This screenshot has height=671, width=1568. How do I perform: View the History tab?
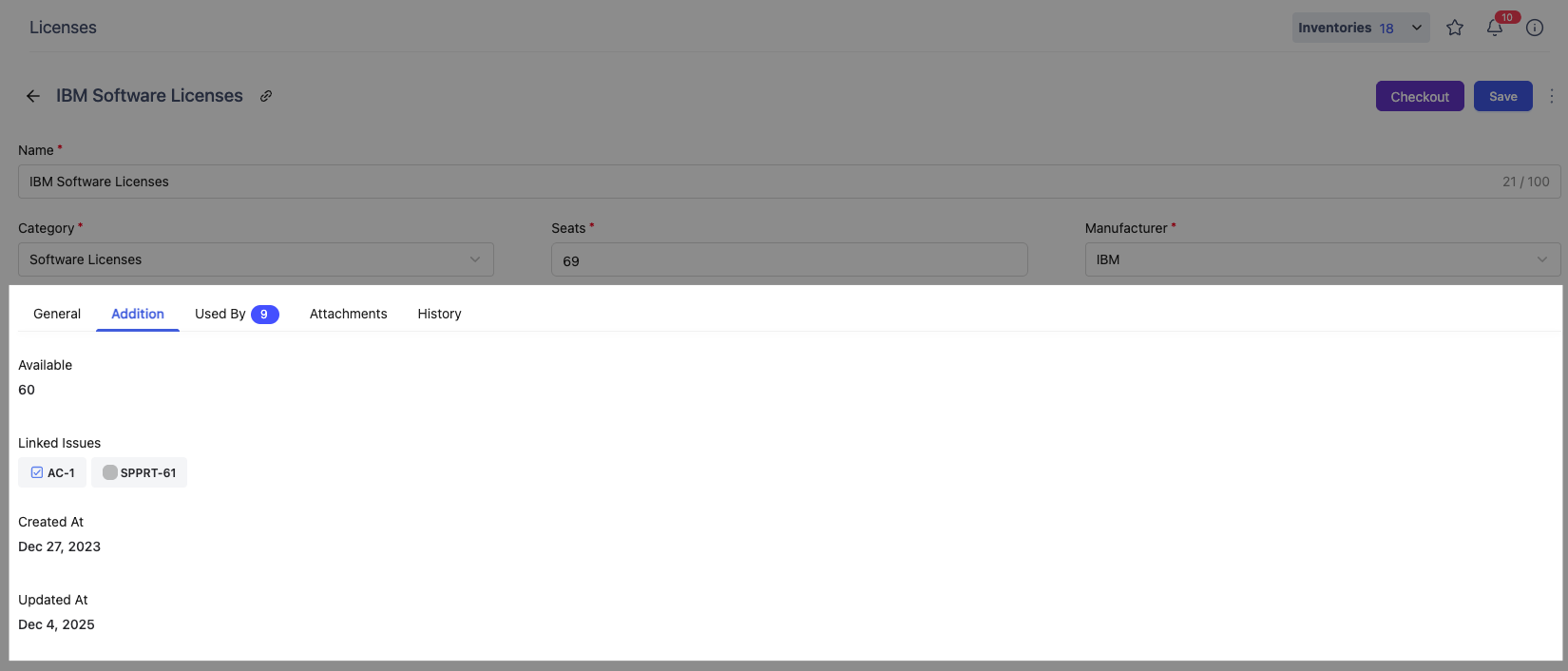pyautogui.click(x=439, y=314)
